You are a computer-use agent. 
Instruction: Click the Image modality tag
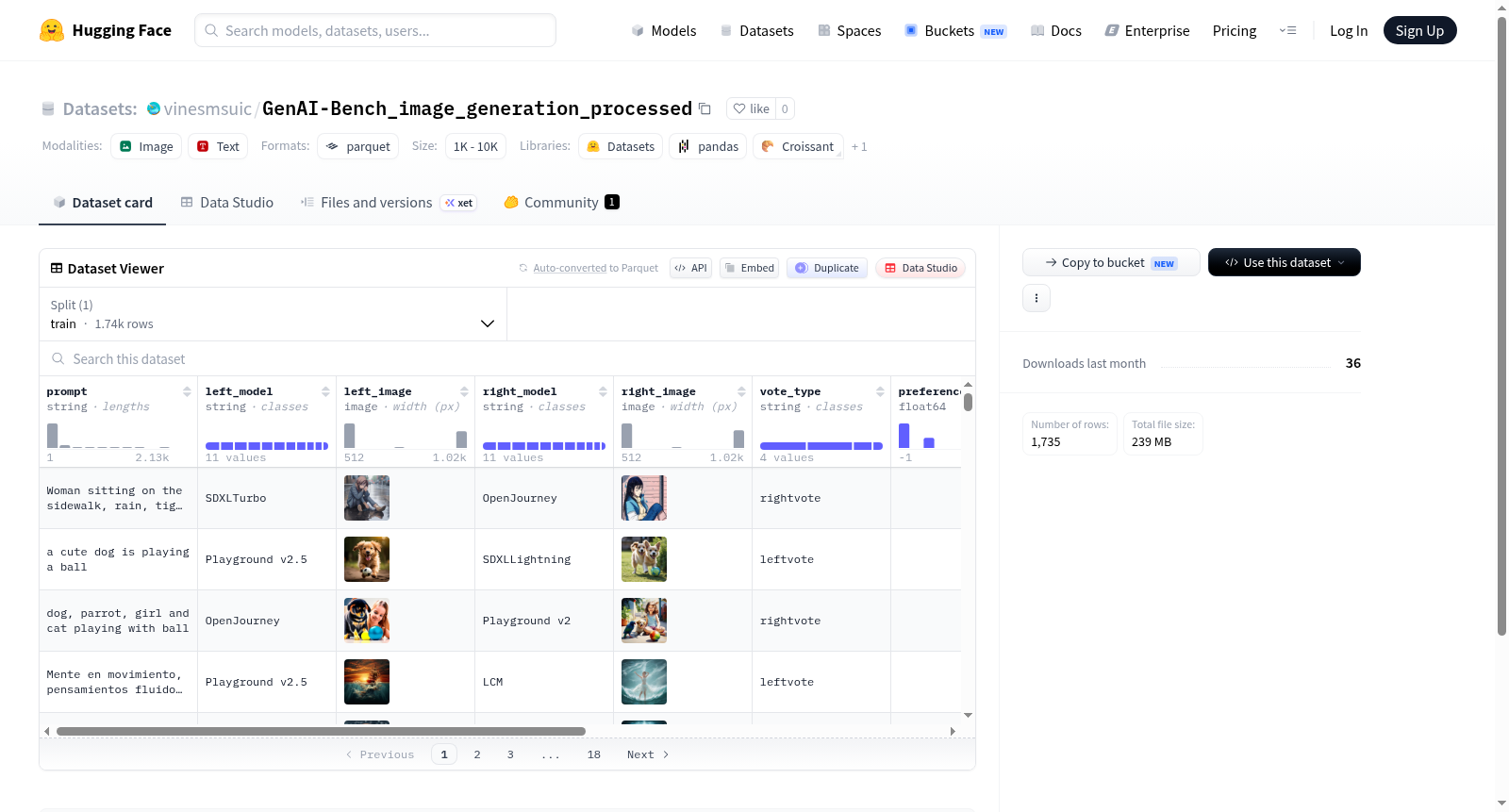pyautogui.click(x=146, y=146)
